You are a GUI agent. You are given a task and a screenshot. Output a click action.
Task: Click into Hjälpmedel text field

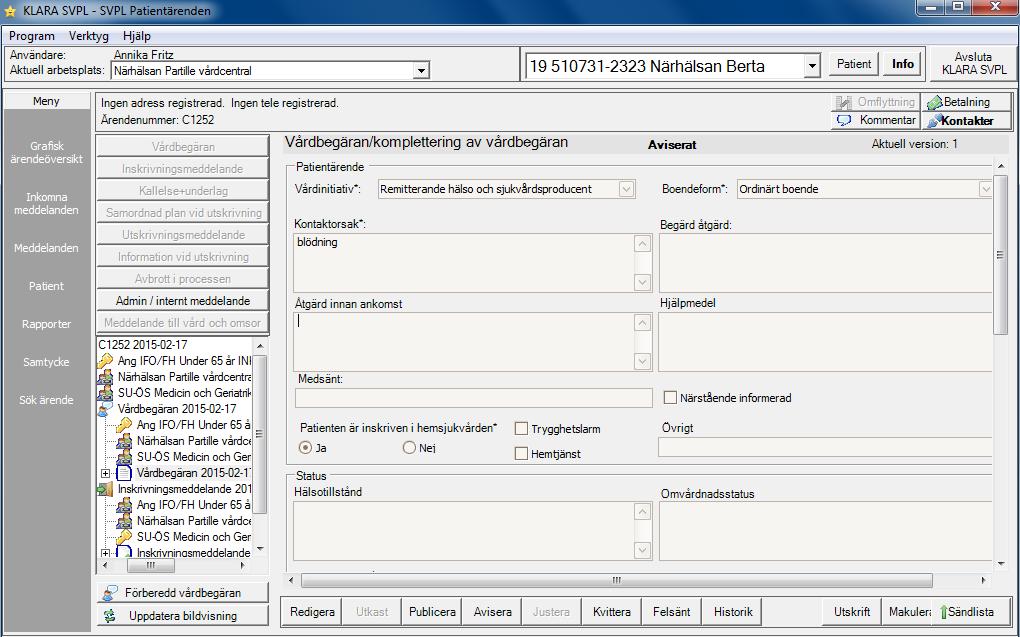click(x=825, y=342)
